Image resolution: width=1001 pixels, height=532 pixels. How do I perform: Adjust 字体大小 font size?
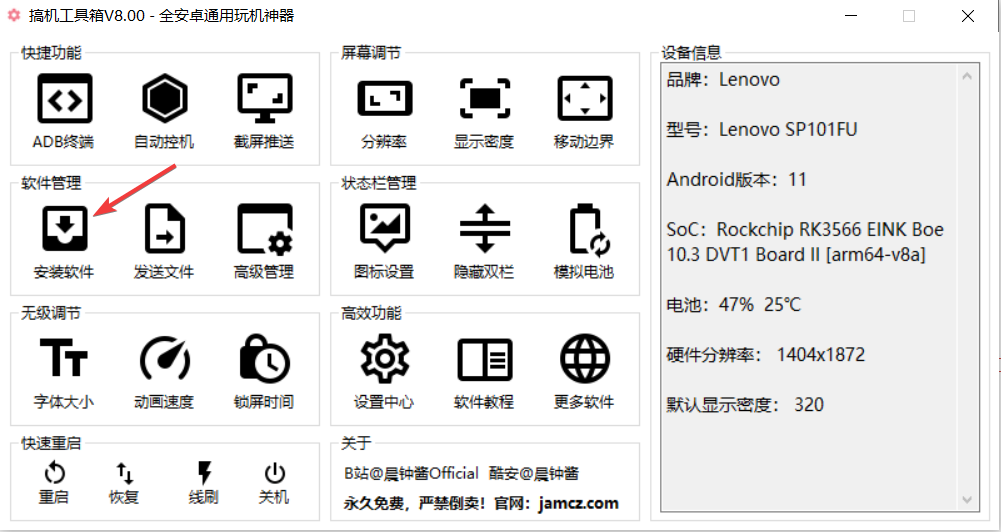[63, 372]
